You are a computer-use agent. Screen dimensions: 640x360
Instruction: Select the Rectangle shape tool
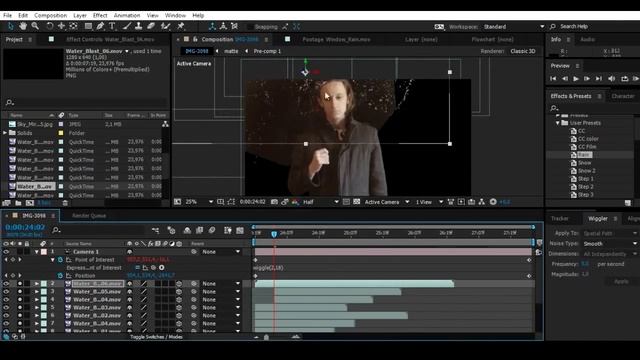tap(88, 26)
